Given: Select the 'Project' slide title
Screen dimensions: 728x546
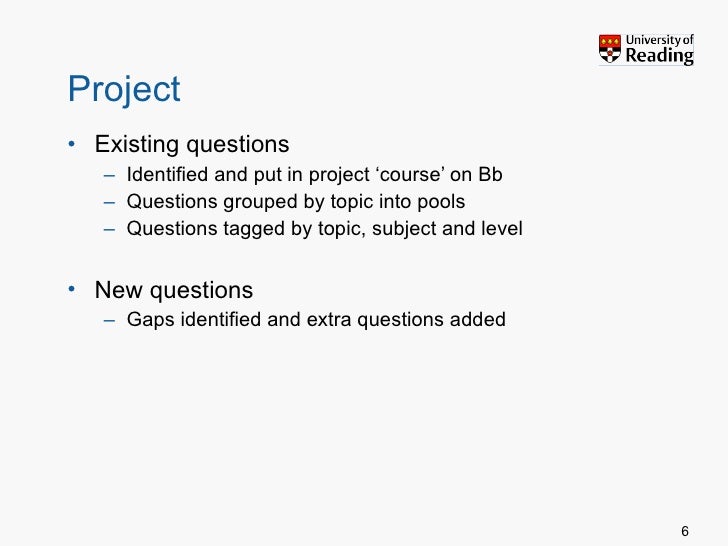Looking at the screenshot, I should click(124, 89).
